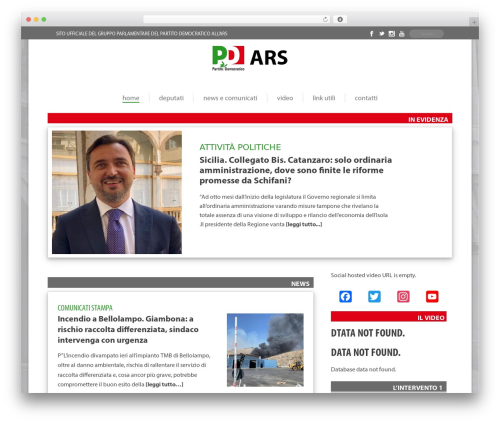This screenshot has height=423, width=500.
Task: Click the L'INTERVENTO 1 header
Action: tap(389, 387)
